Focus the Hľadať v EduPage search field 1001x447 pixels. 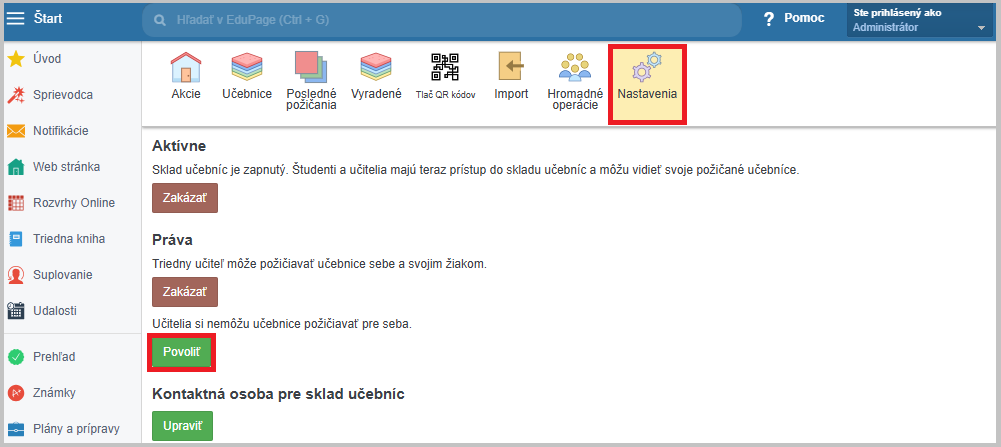442,20
